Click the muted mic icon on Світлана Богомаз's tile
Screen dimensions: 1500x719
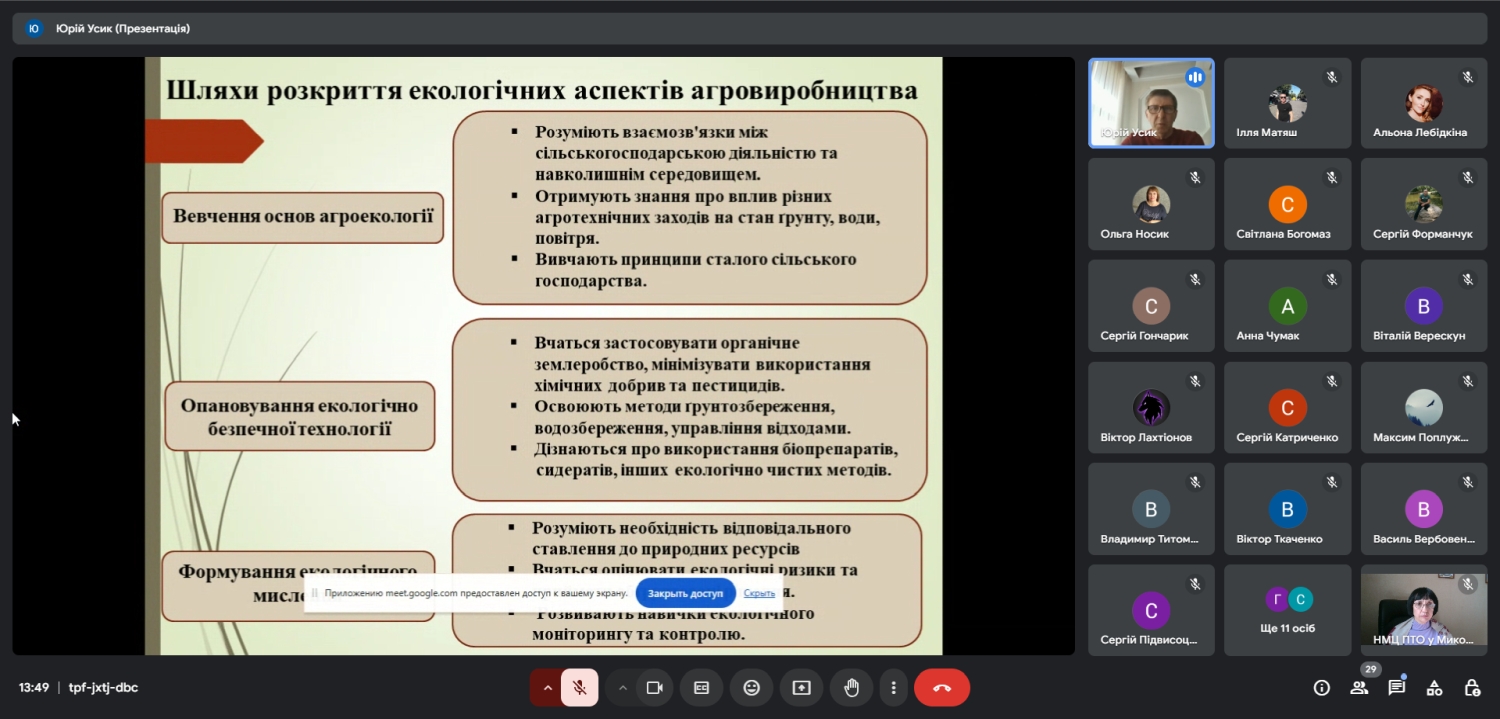pos(1331,178)
